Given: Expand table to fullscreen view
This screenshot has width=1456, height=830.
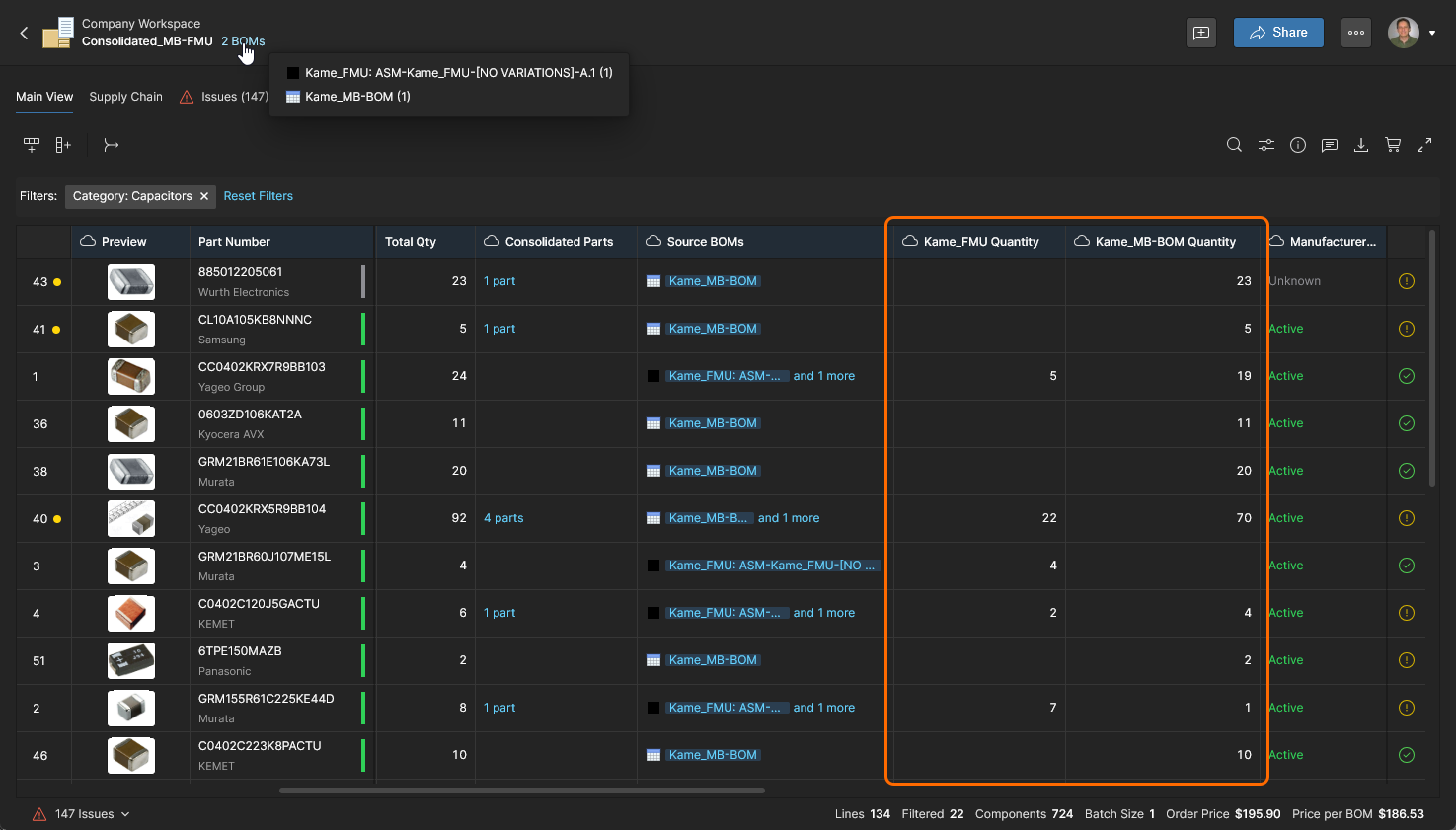Looking at the screenshot, I should (1424, 145).
